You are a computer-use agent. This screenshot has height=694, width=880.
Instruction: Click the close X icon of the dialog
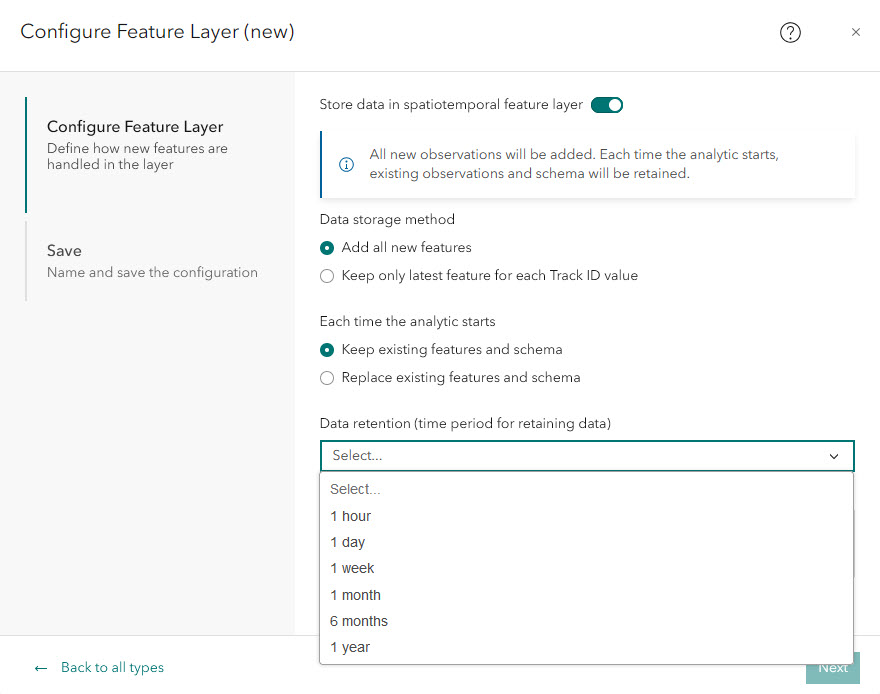click(856, 32)
